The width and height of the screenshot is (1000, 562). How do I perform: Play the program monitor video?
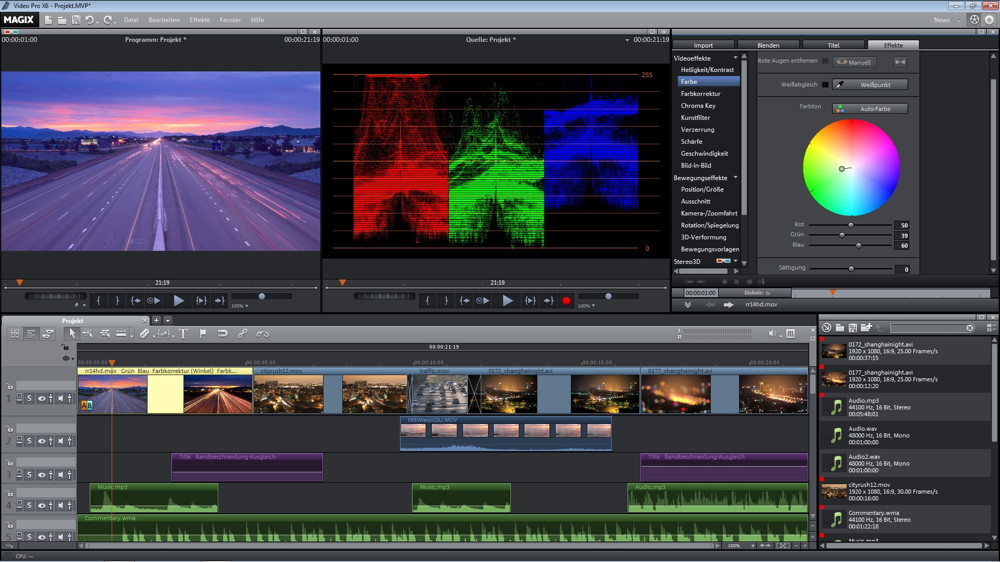coord(179,300)
